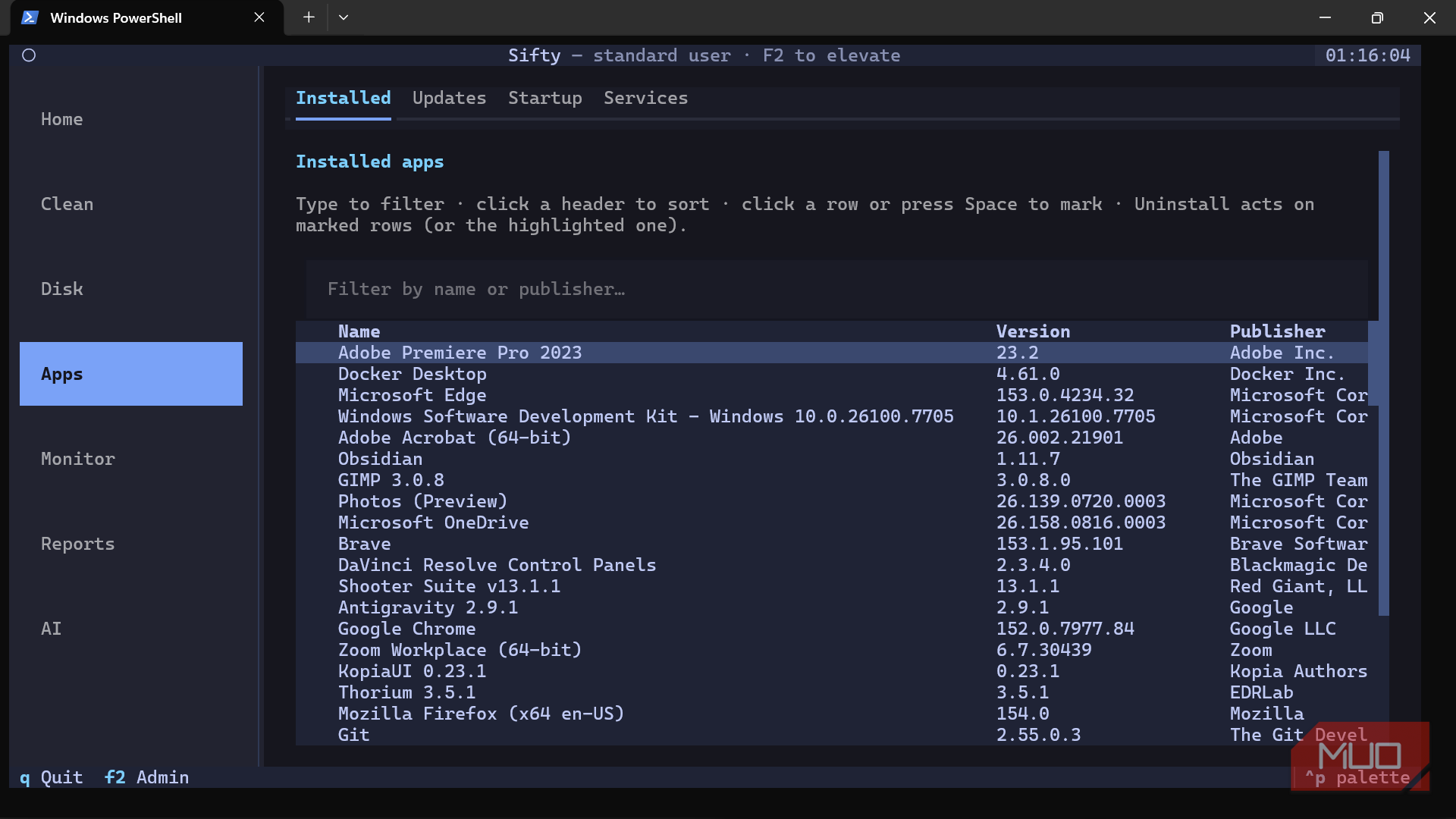Click the Google LLC publisher cell

point(1282,629)
